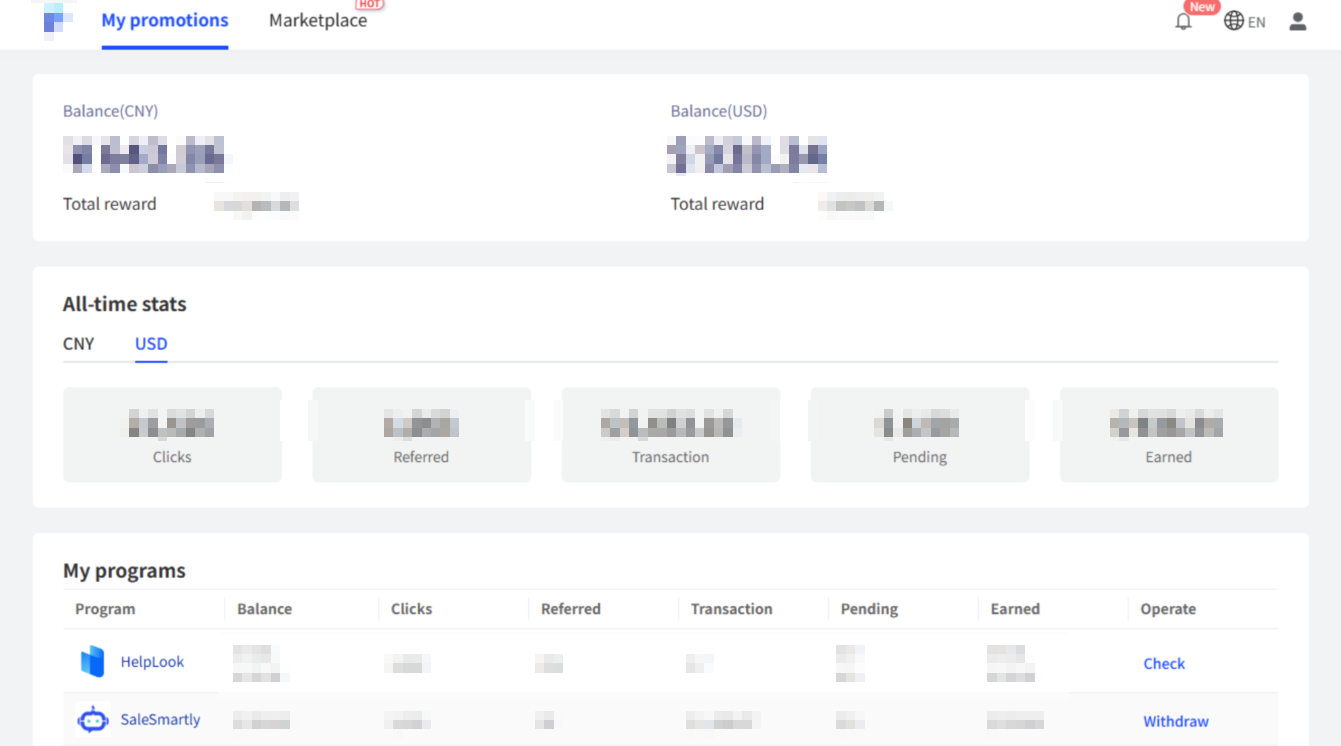Image resolution: width=1341 pixels, height=746 pixels.
Task: Click the EN language label
Action: point(1257,22)
